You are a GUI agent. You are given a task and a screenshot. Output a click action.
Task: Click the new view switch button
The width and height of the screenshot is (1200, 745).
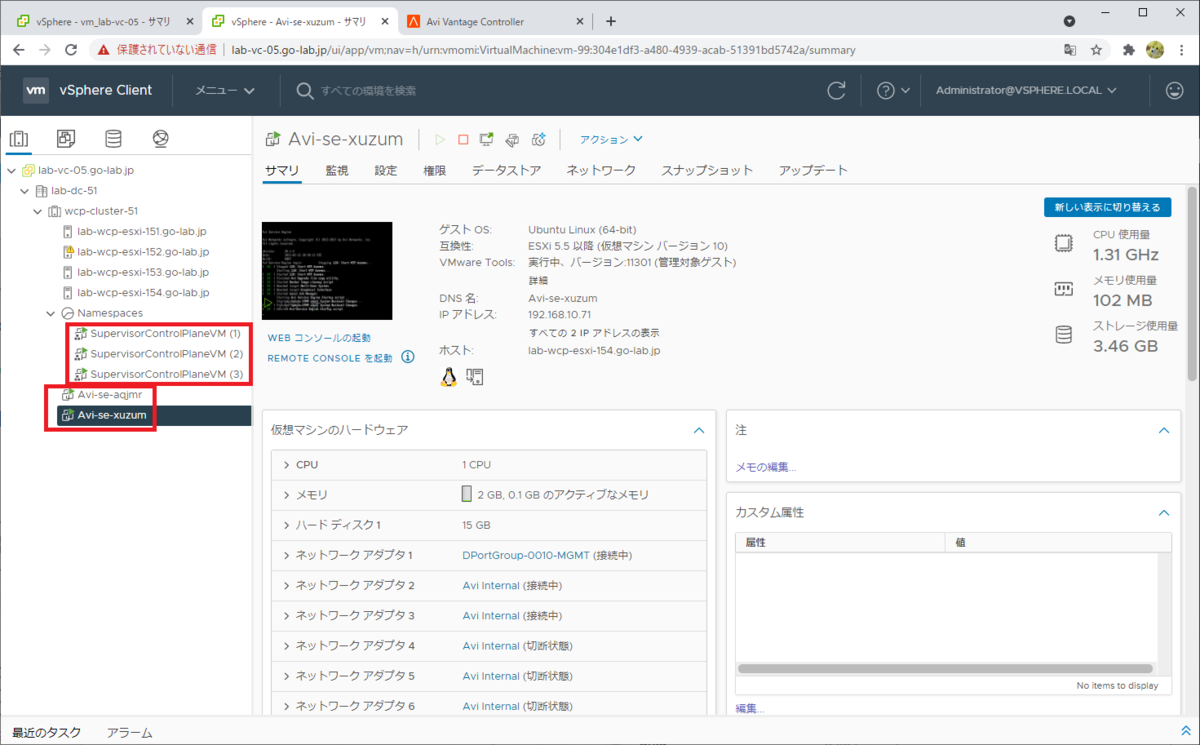[x=1107, y=206]
